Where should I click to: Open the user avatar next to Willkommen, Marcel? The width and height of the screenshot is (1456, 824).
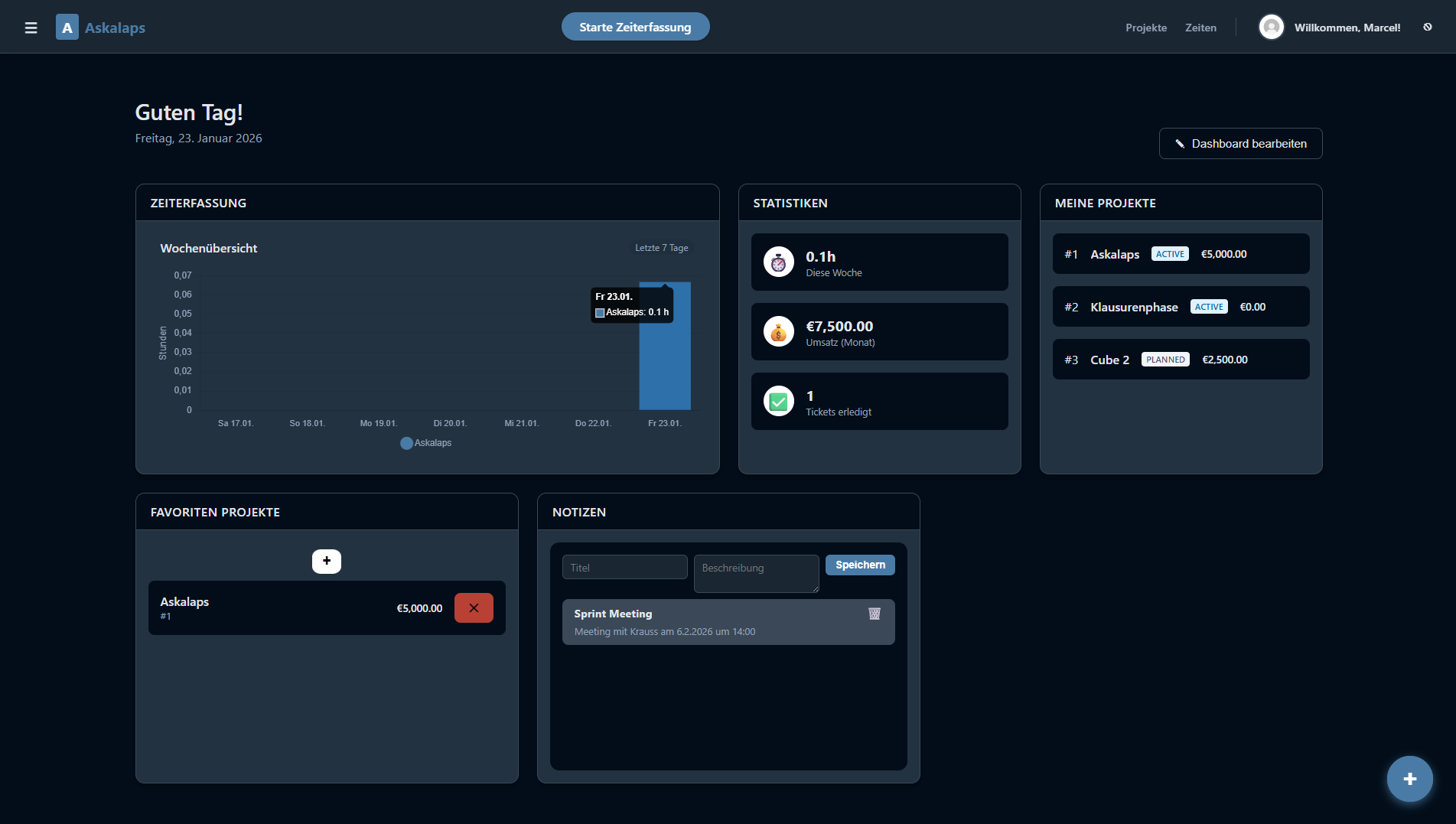click(x=1271, y=27)
